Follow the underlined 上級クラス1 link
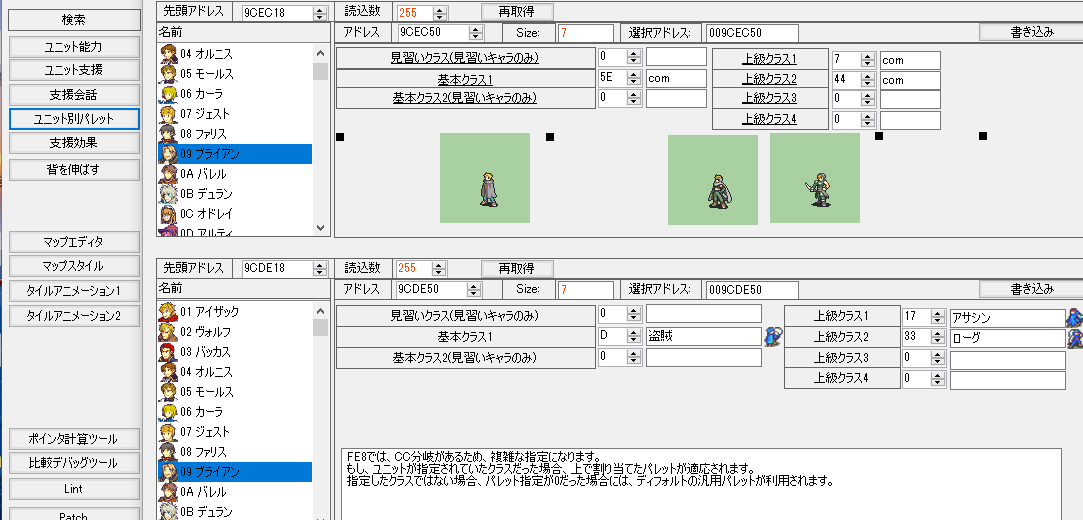This screenshot has width=1083, height=520. pyautogui.click(x=769, y=59)
